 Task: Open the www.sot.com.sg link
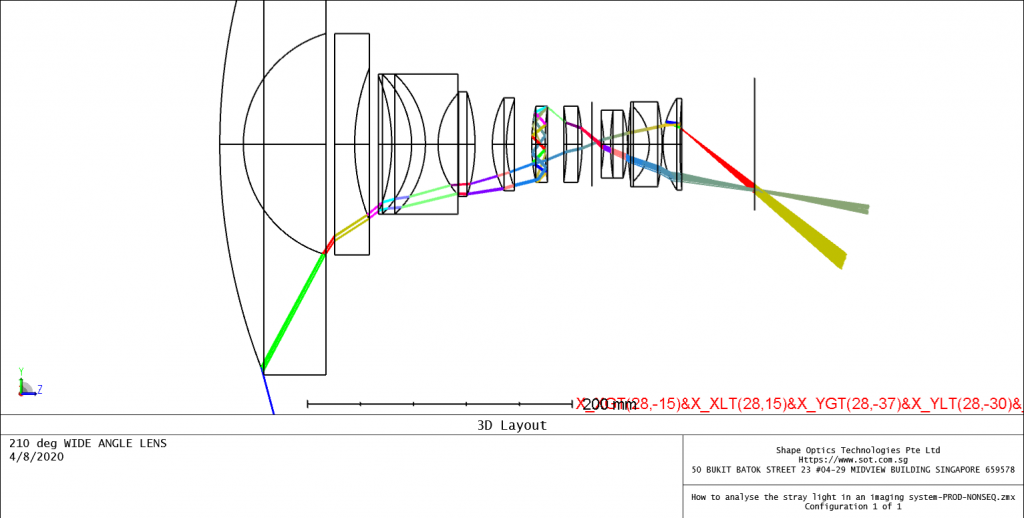tap(852, 460)
